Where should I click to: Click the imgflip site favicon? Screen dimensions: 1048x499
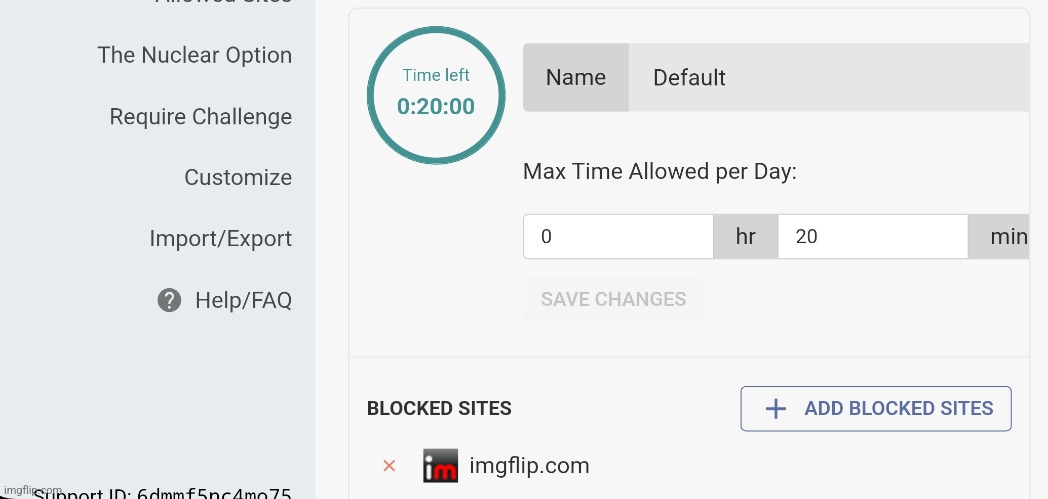[440, 466]
